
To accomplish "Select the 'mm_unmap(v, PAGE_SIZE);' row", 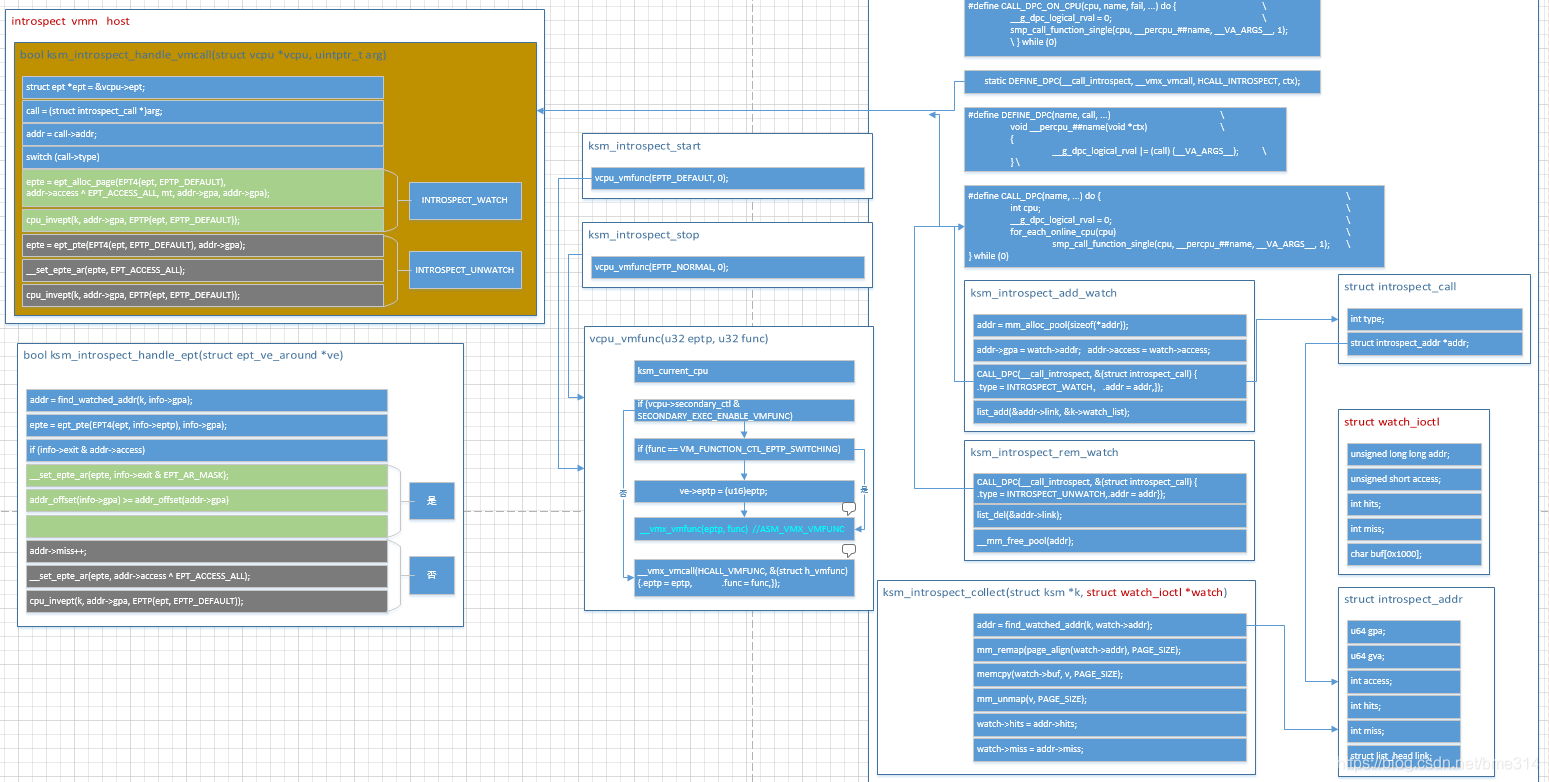I will pyautogui.click(x=1110, y=699).
